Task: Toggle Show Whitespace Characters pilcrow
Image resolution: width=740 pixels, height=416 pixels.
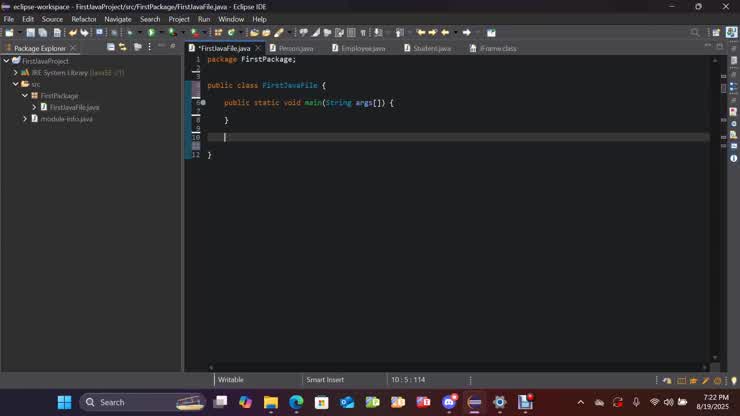Action: tap(363, 33)
